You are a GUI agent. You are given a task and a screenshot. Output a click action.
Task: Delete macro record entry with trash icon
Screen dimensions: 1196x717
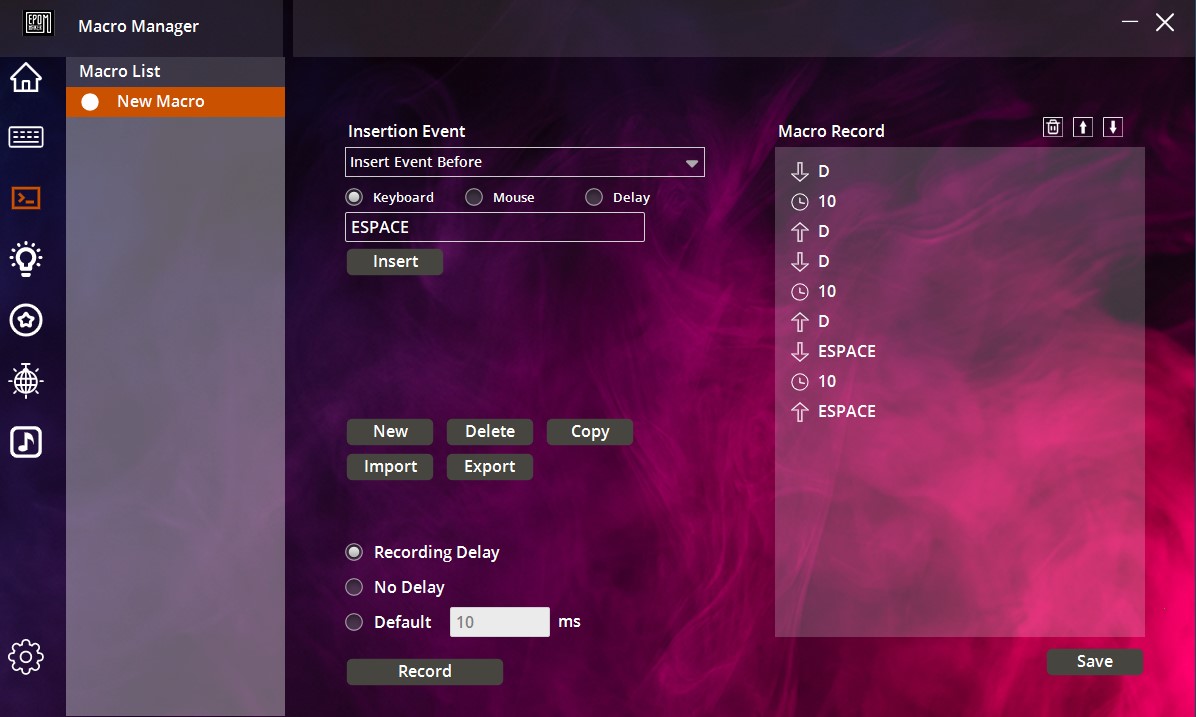[1053, 127]
